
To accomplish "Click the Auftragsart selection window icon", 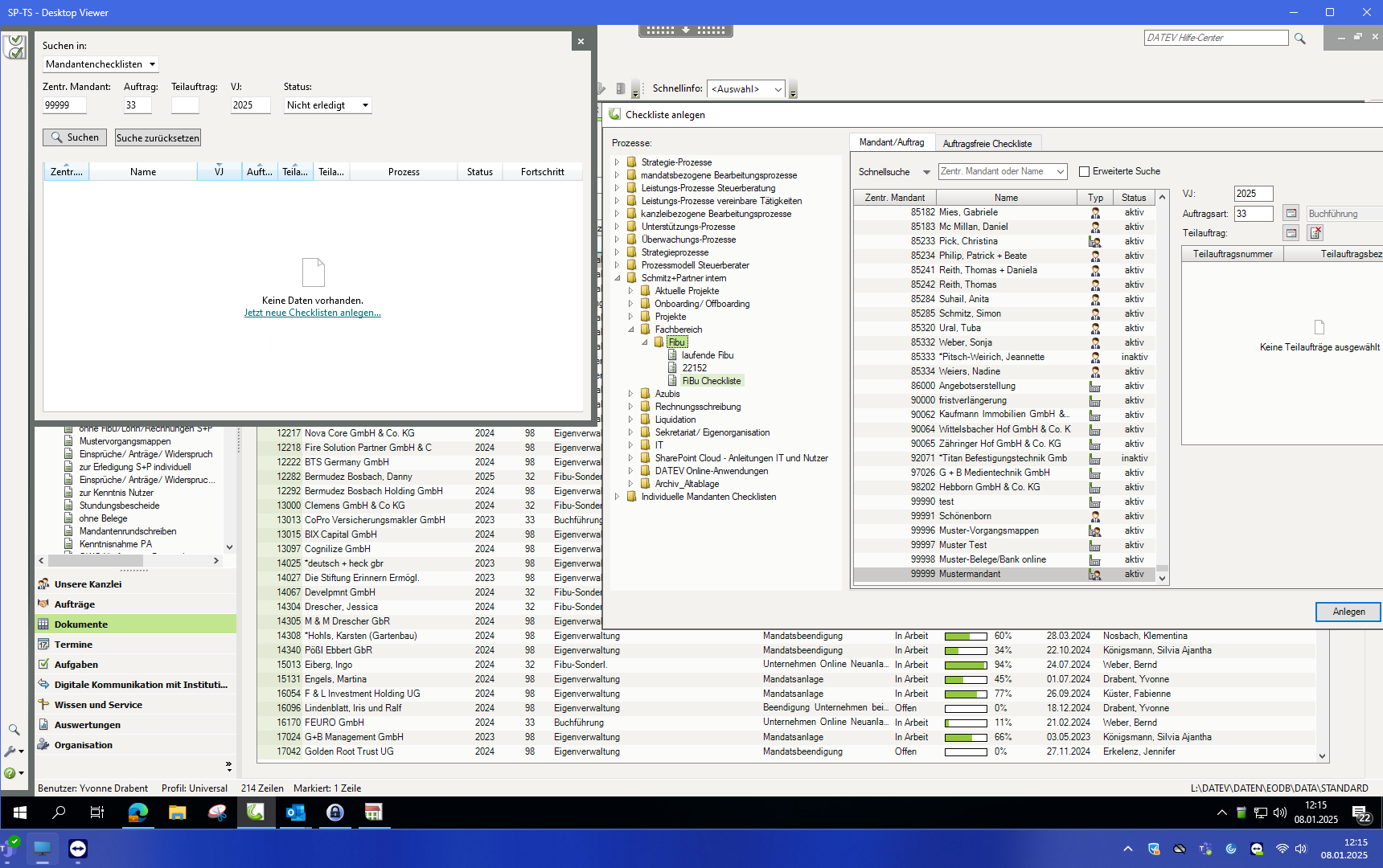I will 1291,214.
